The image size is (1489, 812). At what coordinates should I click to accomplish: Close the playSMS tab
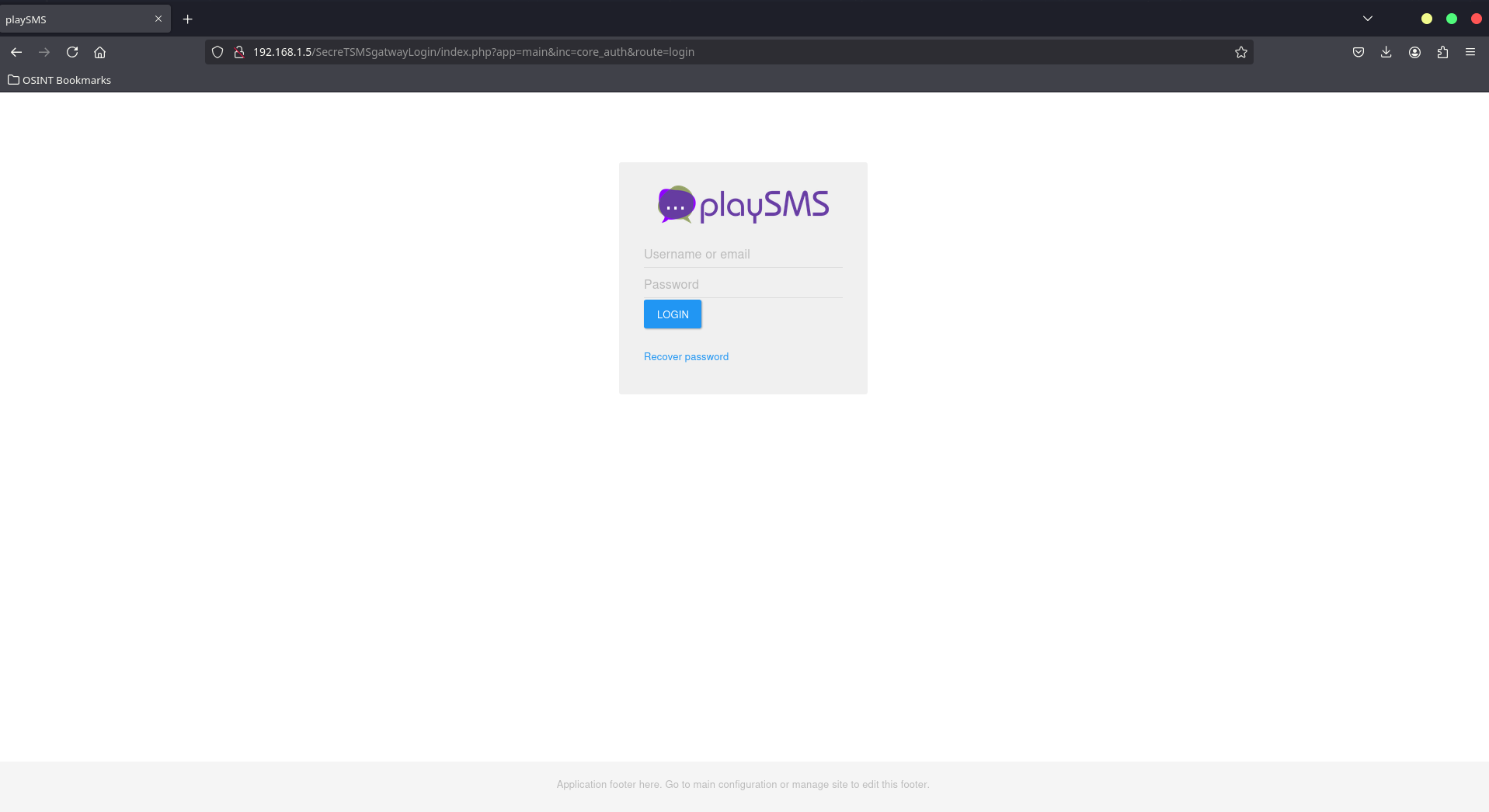click(158, 19)
